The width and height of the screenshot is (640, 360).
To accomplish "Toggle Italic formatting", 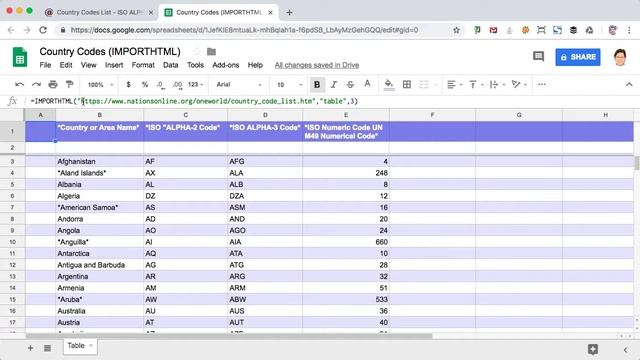I will [x=333, y=84].
